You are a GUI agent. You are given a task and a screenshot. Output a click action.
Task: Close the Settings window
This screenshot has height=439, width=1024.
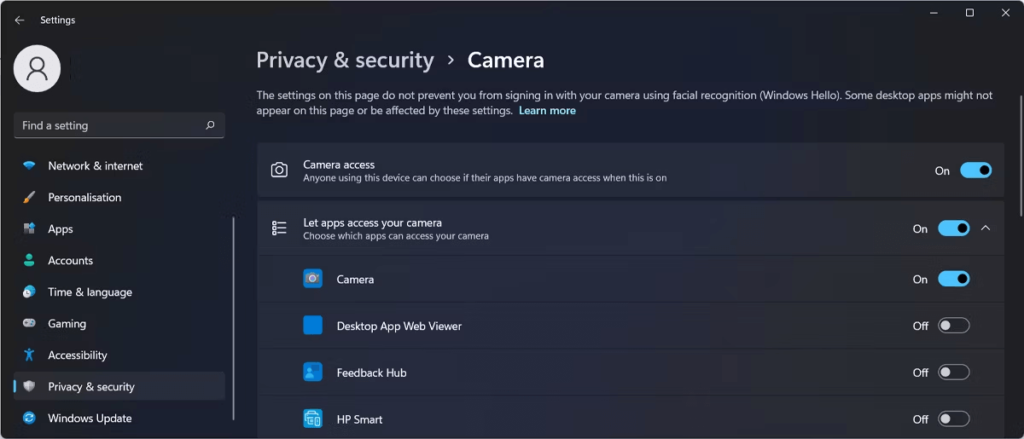tap(1006, 12)
